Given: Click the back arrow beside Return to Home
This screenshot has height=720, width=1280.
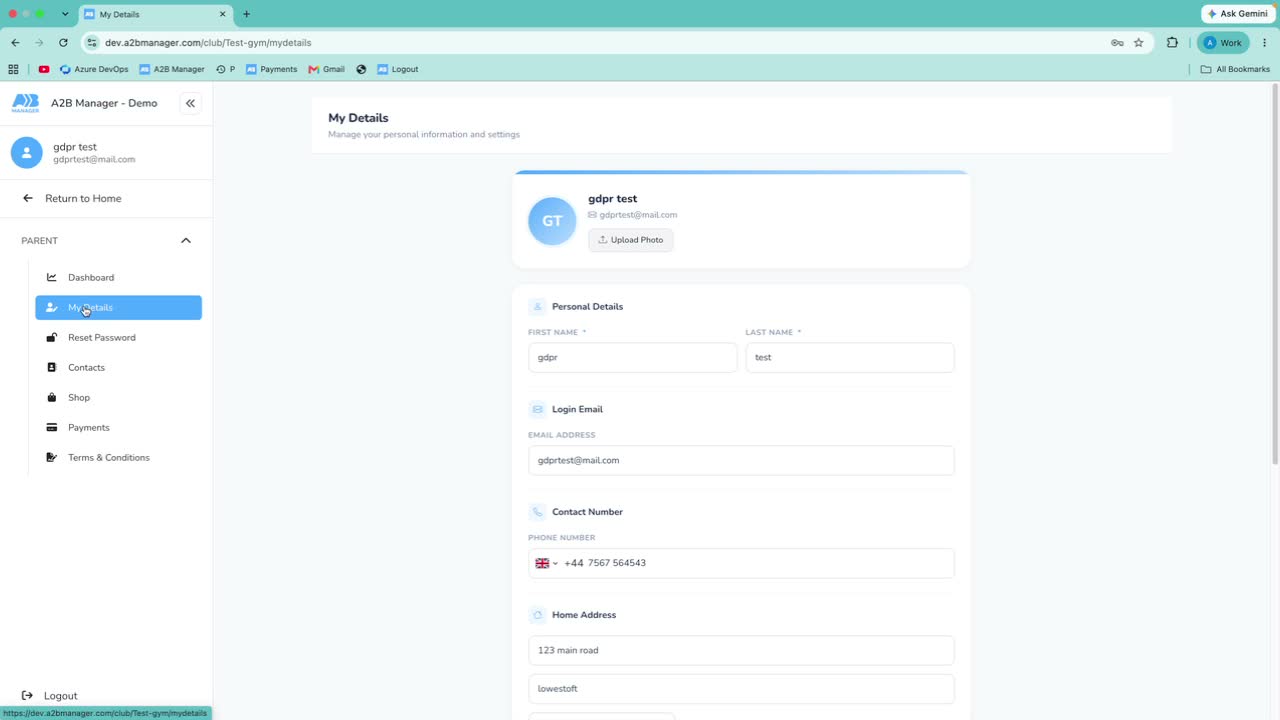Looking at the screenshot, I should coord(28,198).
